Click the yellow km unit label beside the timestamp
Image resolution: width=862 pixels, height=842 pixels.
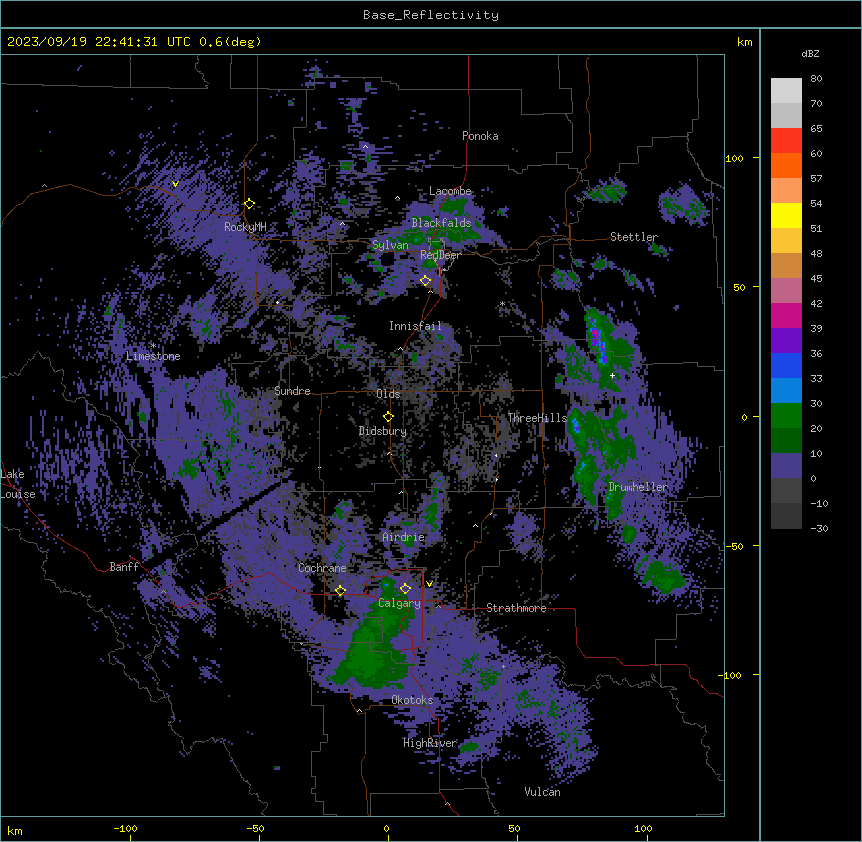point(744,42)
